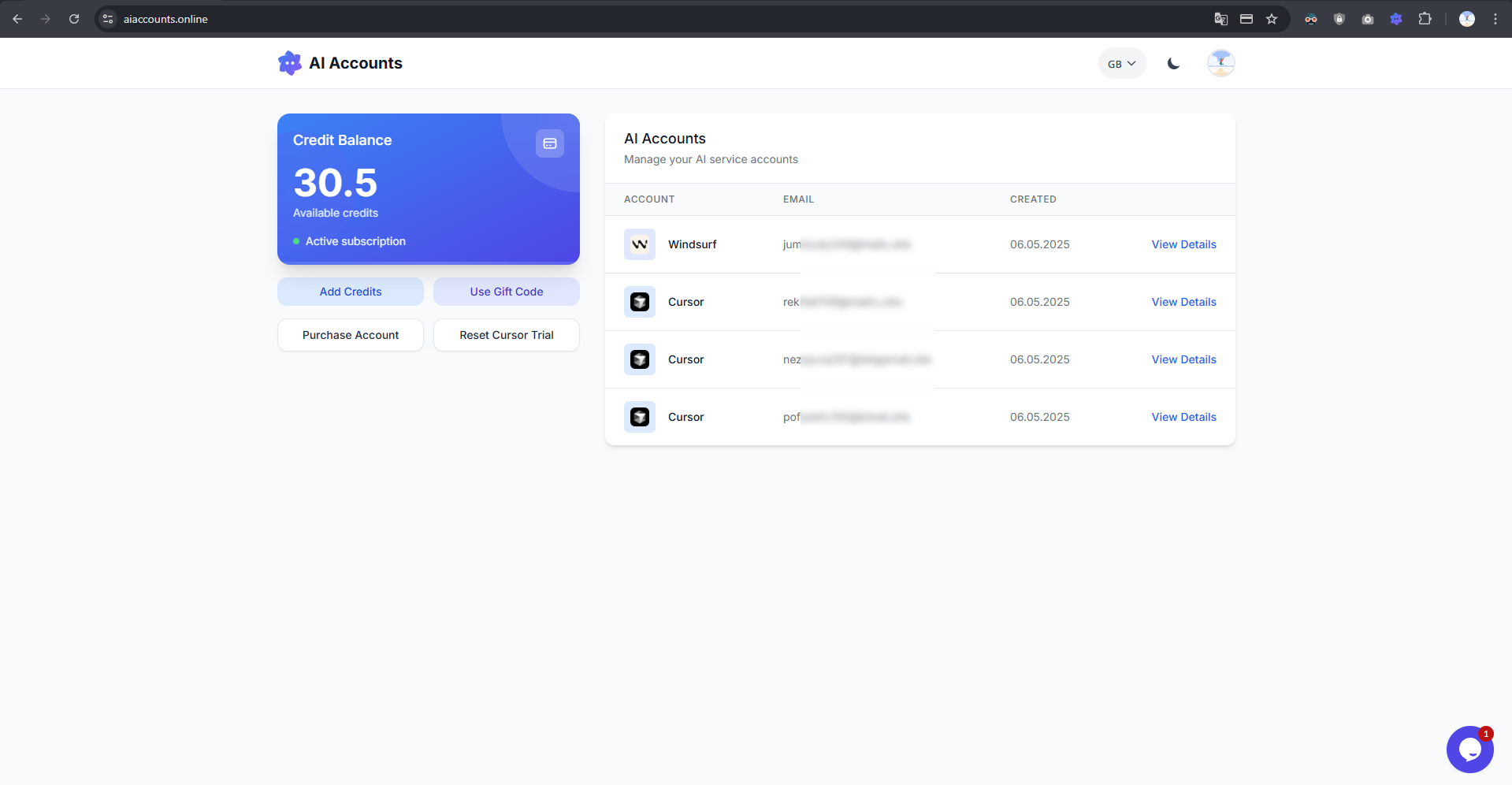Click the Purchase Account button
The image size is (1512, 785).
pyautogui.click(x=351, y=335)
